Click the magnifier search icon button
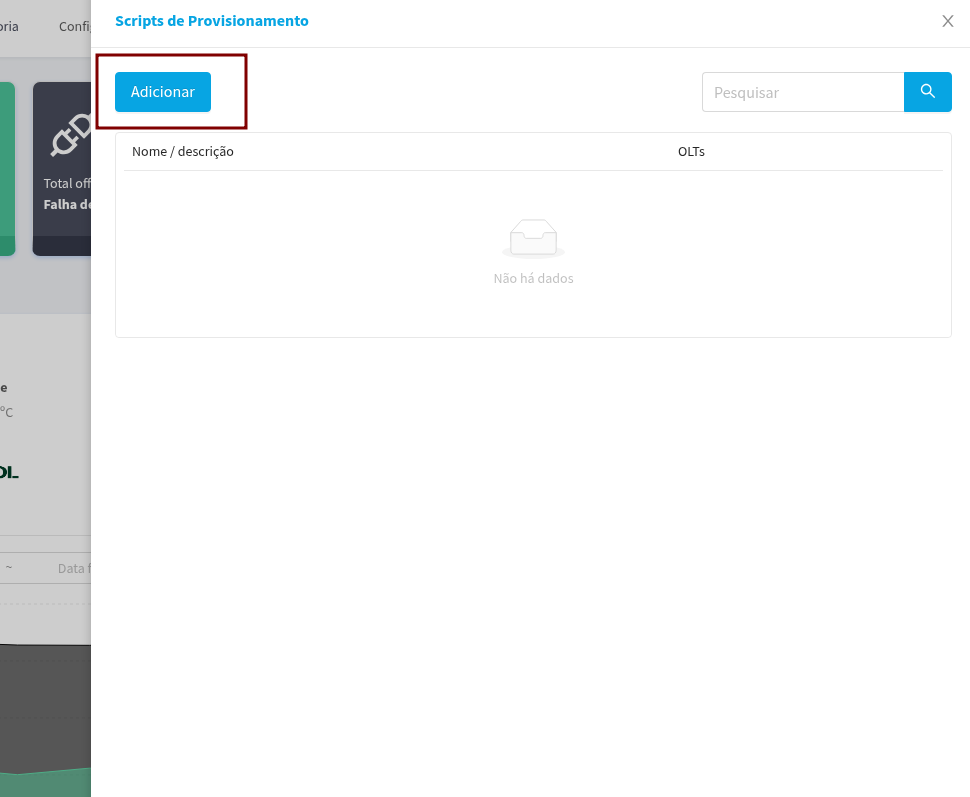Image resolution: width=970 pixels, height=797 pixels. coord(927,92)
